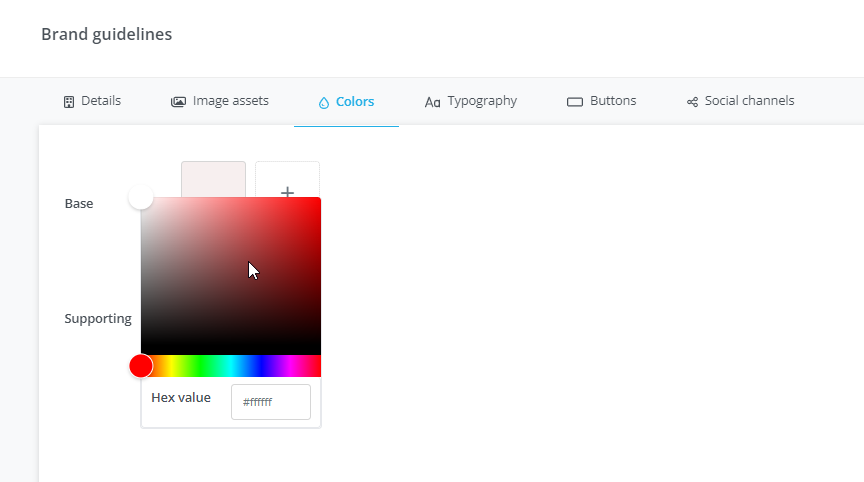
Task: Select the light pink base color swatch
Action: [x=213, y=180]
